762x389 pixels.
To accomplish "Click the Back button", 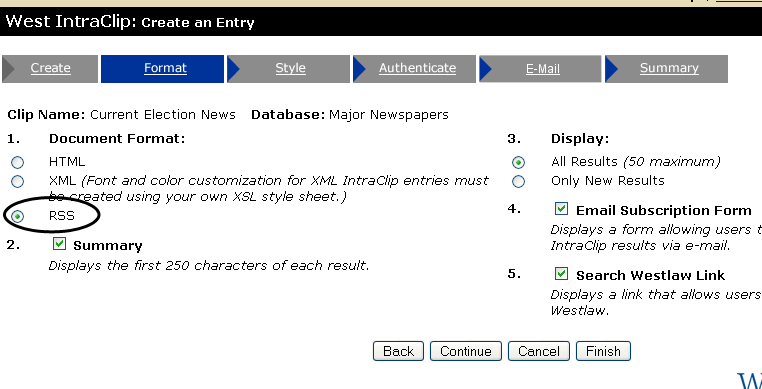I will point(398,351).
